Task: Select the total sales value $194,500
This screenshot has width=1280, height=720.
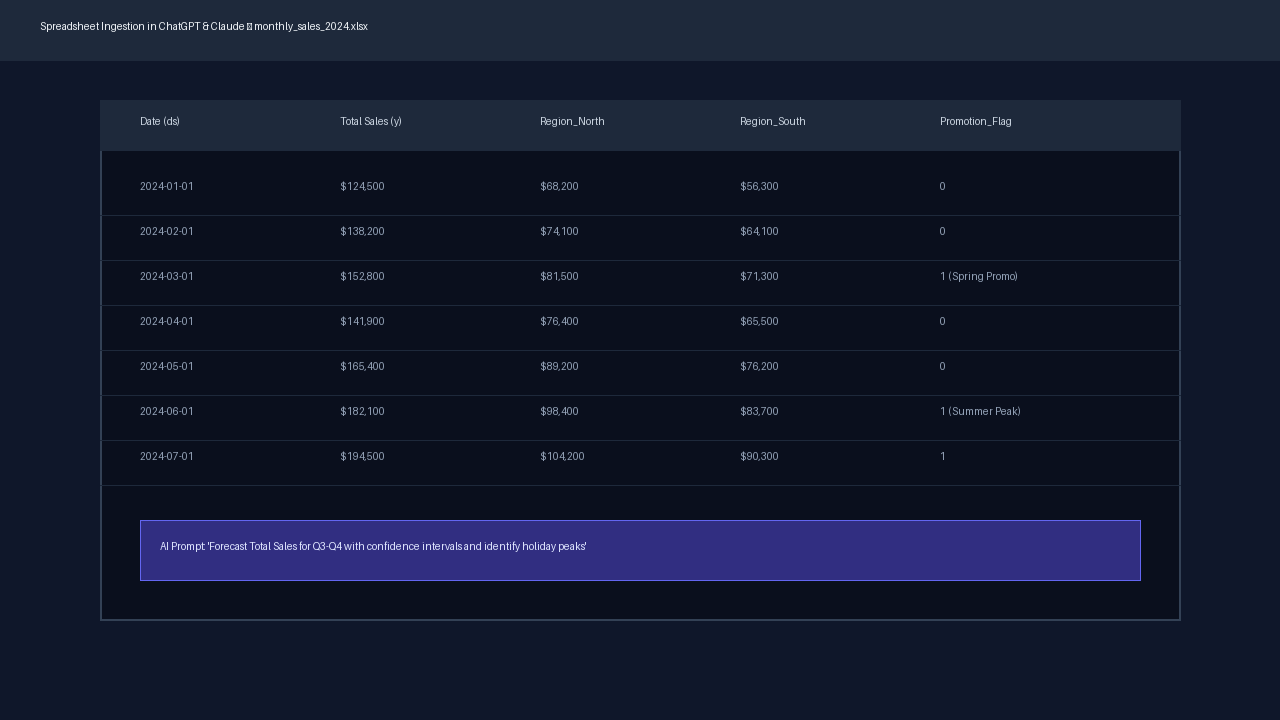Action: click(x=362, y=456)
